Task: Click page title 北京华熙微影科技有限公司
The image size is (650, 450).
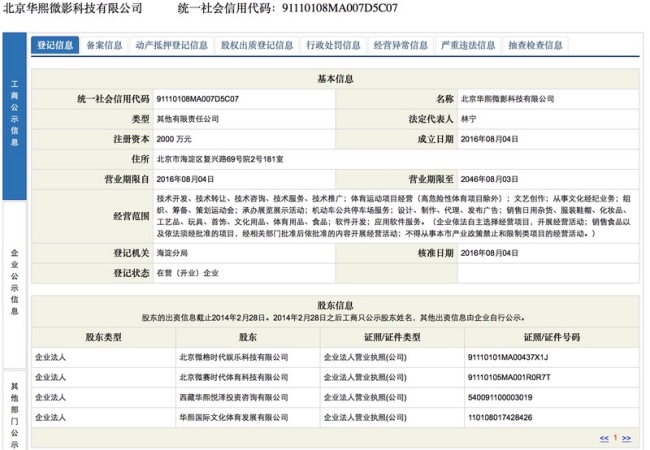Action: [x=73, y=8]
